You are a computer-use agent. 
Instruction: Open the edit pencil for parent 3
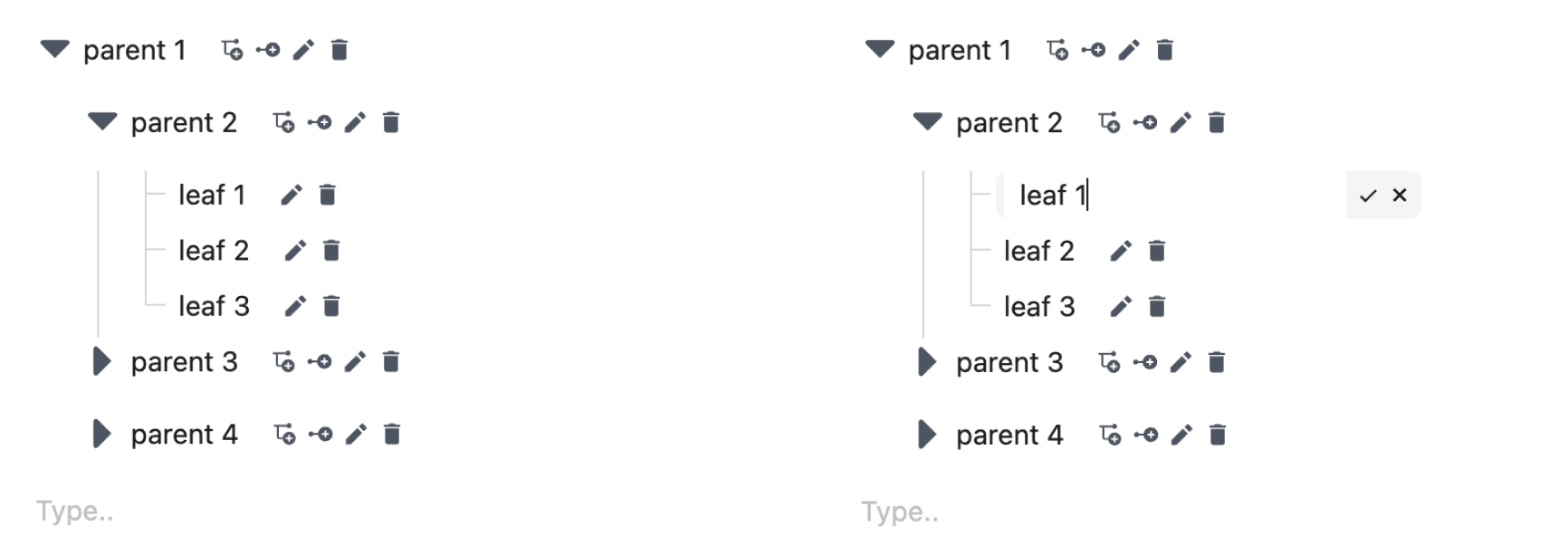click(x=353, y=361)
